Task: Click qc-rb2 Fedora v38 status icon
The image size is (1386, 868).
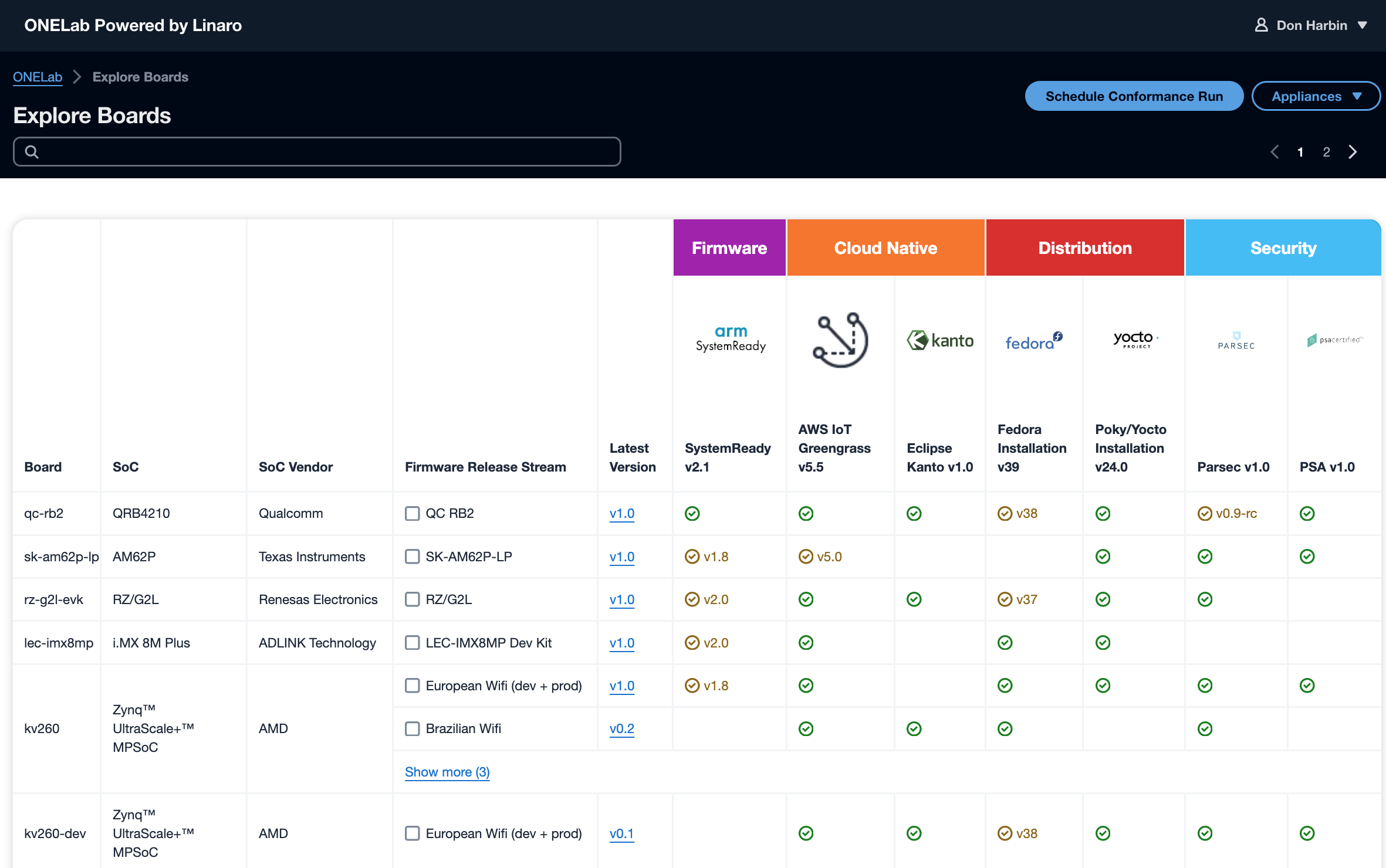Action: tap(1005, 514)
